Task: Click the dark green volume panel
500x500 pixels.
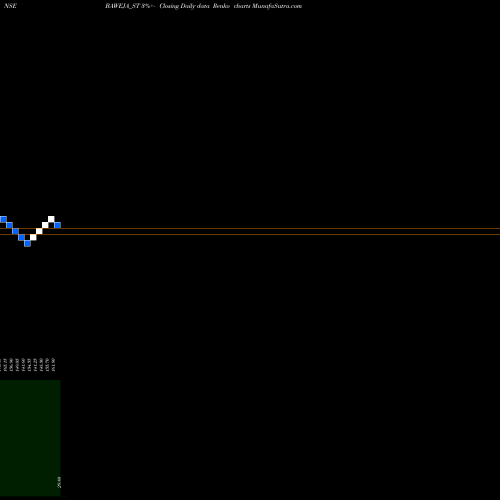Action: [x=30, y=438]
